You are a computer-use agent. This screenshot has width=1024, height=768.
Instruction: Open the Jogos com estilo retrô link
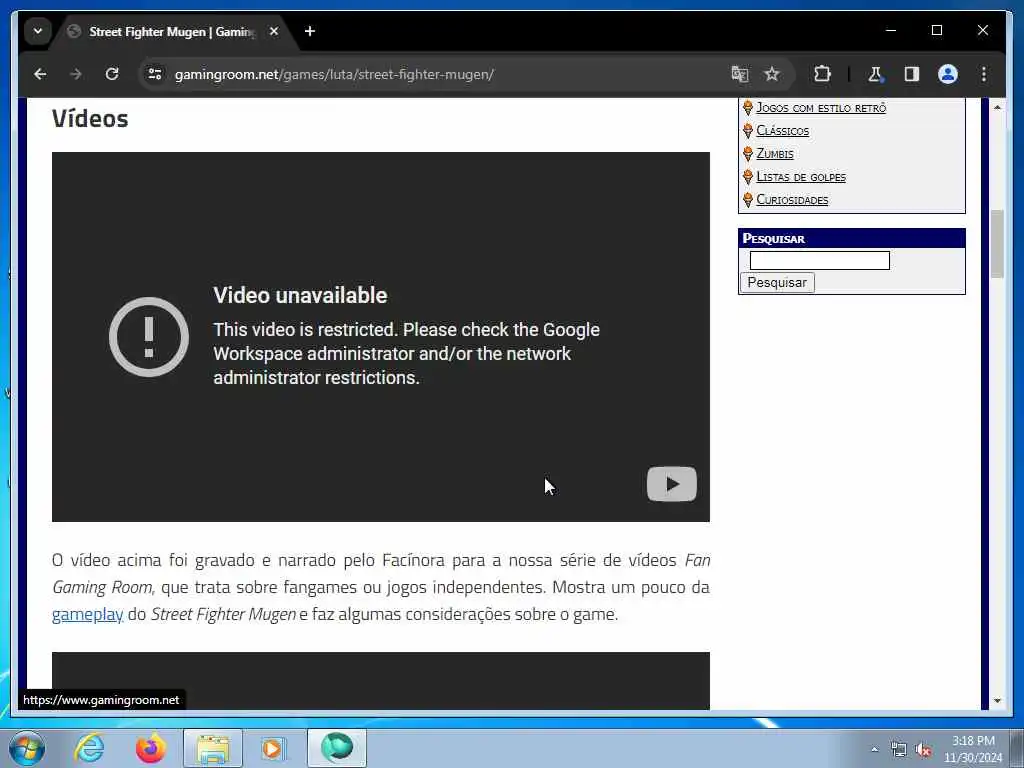tap(821, 108)
